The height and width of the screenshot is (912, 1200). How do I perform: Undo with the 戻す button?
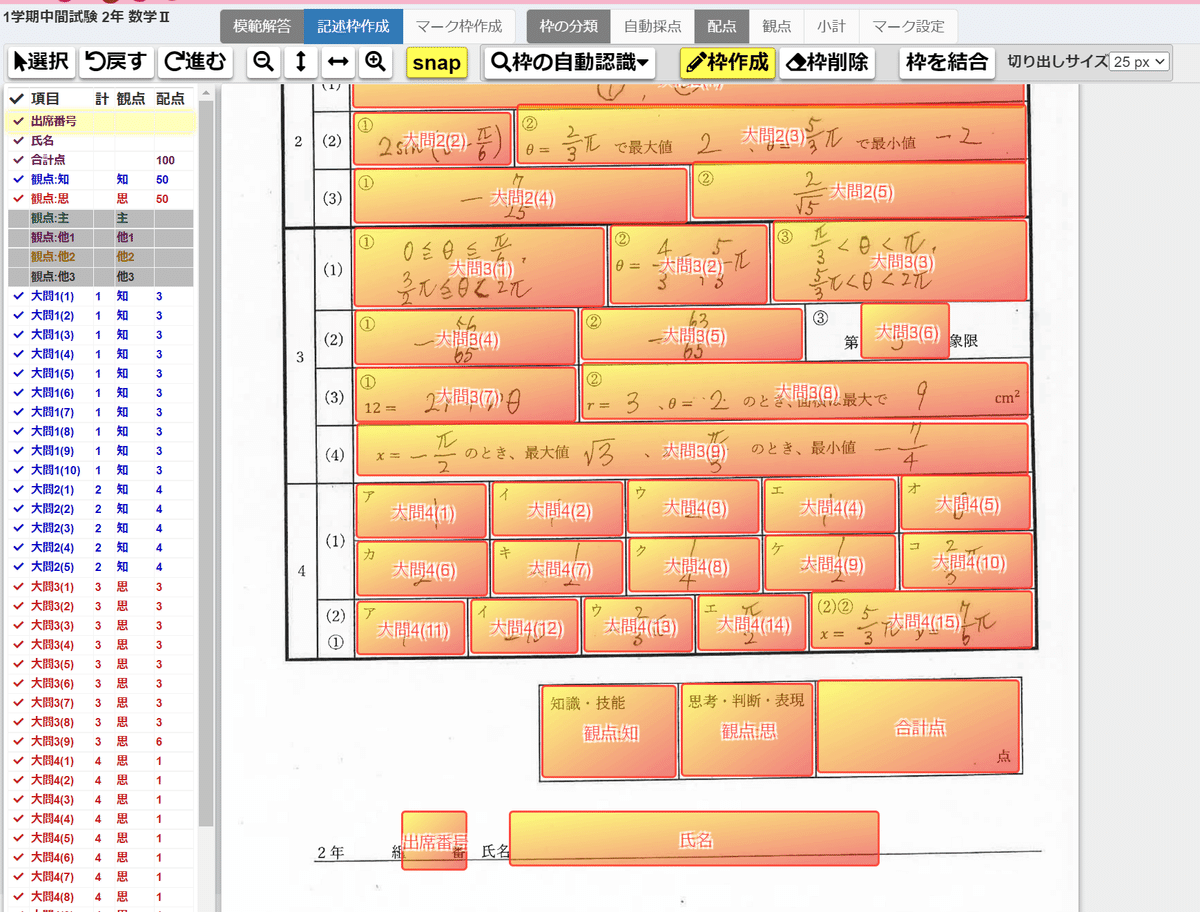(116, 62)
